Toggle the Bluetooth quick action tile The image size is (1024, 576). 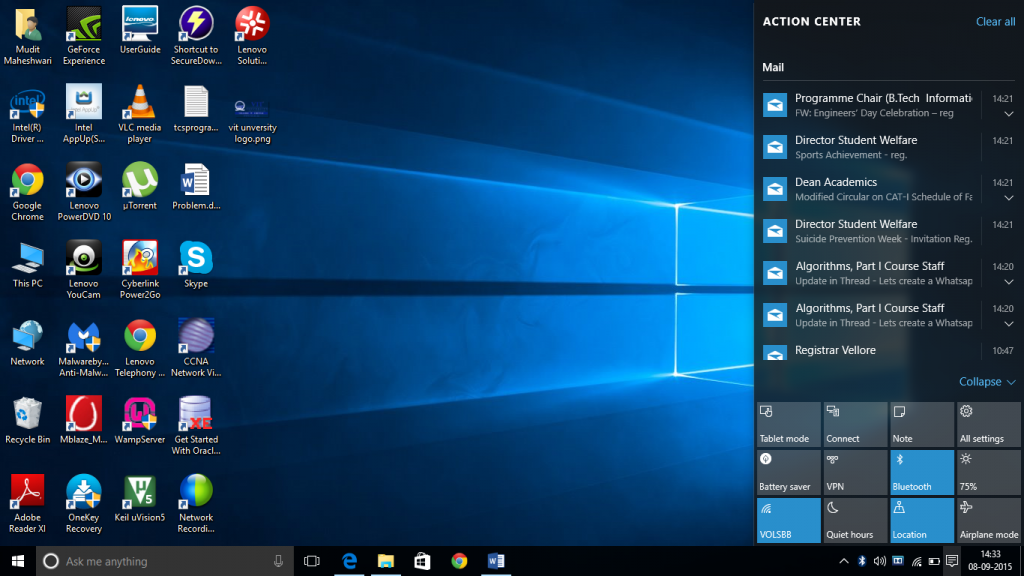point(921,472)
